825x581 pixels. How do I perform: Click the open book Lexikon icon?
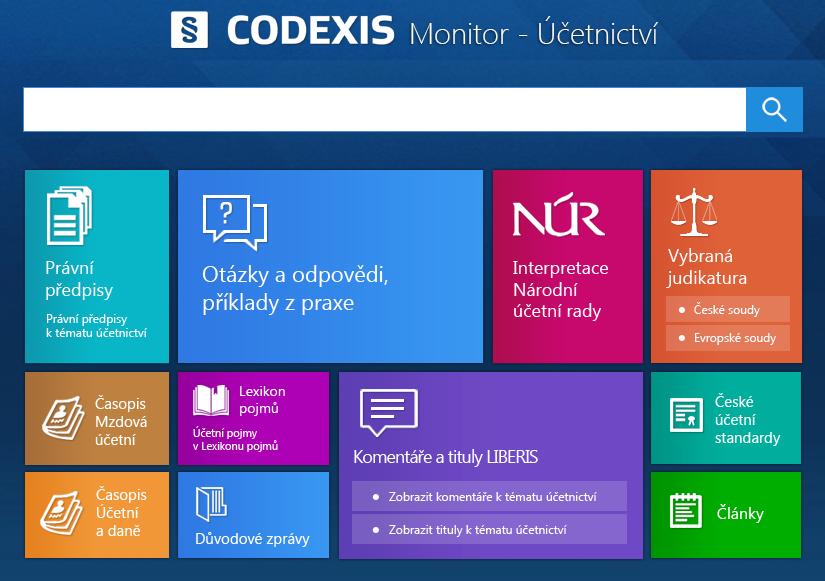point(211,401)
